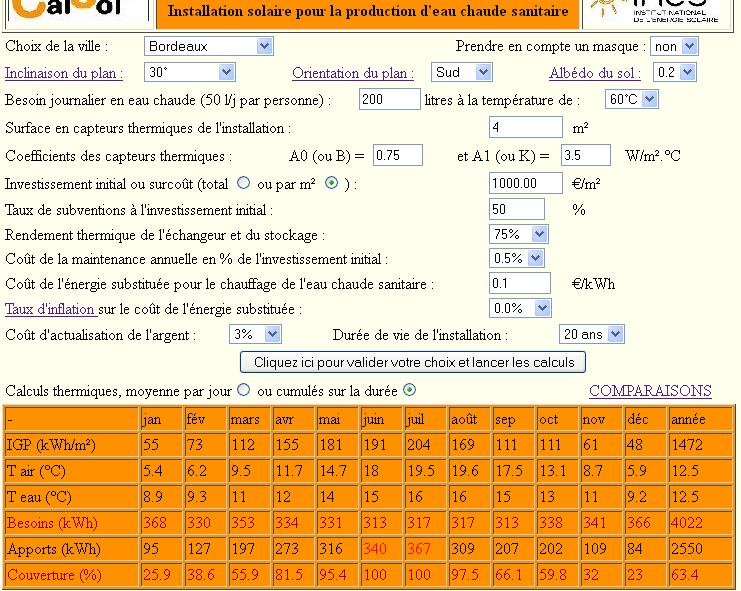Click the A0 coefficient field showing 0.75
Viewport: 741px width, 591px height.
pos(398,155)
